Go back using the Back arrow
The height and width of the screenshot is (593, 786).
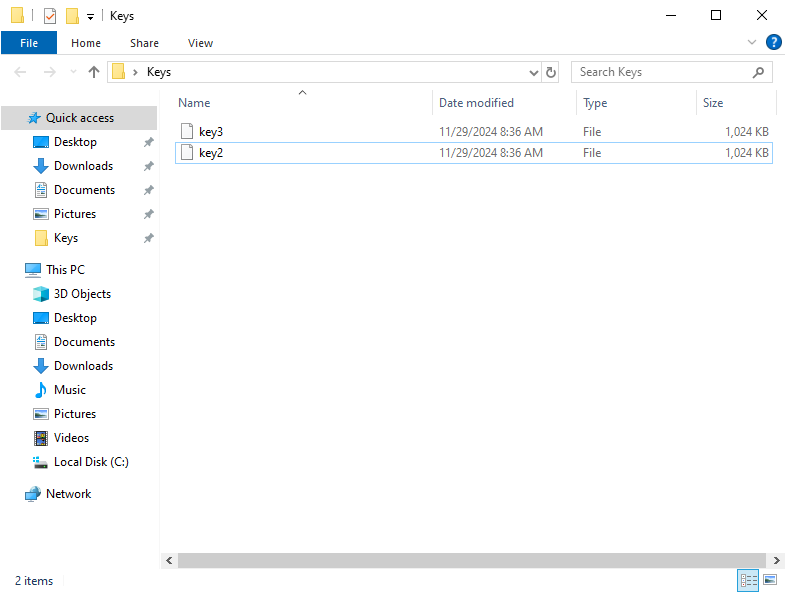click(x=20, y=72)
